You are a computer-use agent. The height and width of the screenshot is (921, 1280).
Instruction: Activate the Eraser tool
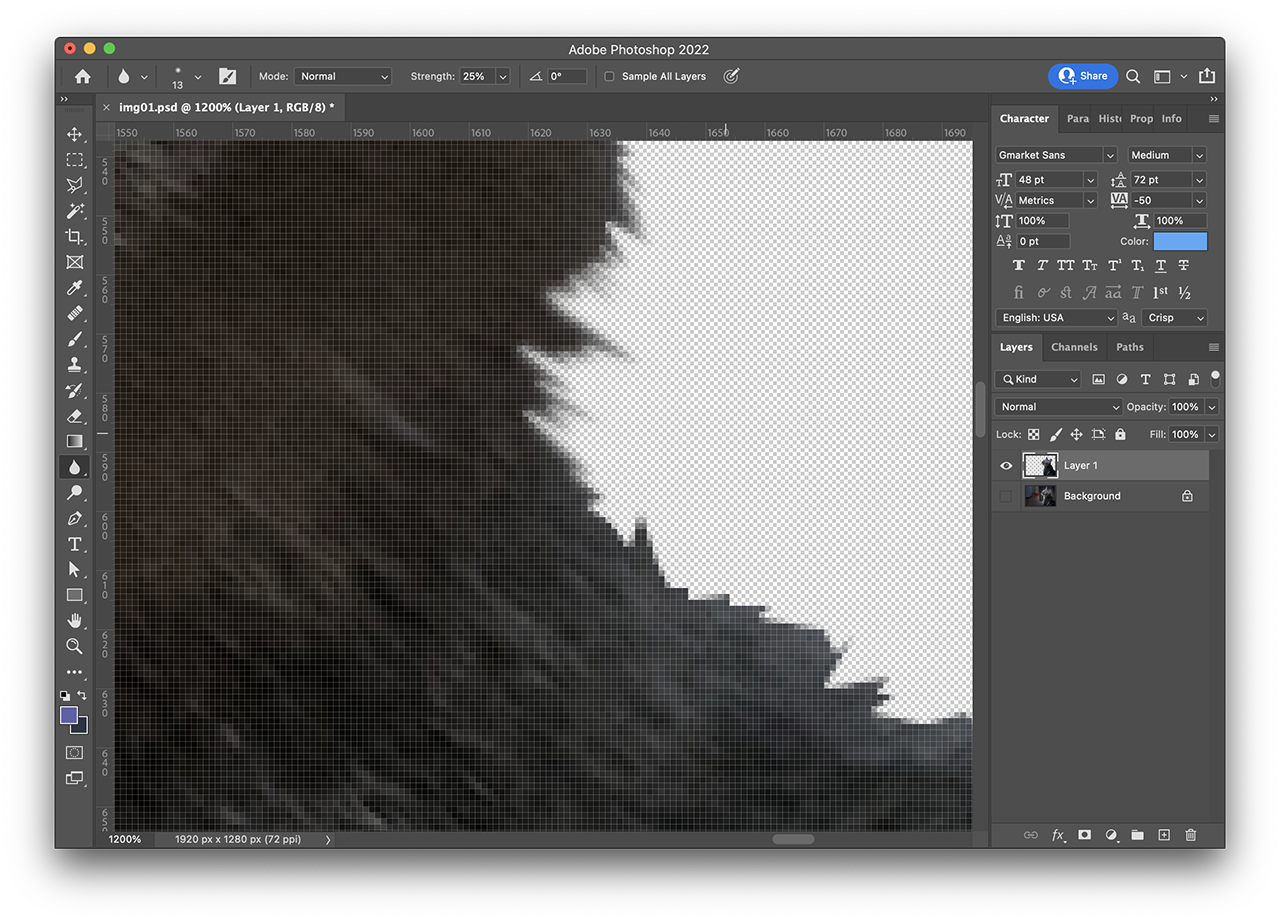click(74, 416)
